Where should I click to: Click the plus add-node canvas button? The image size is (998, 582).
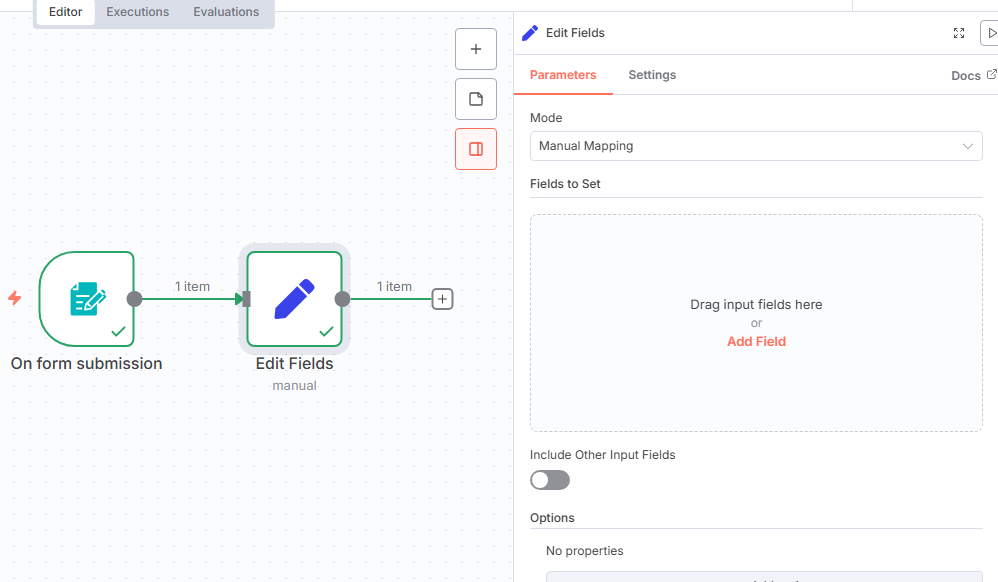pos(476,49)
